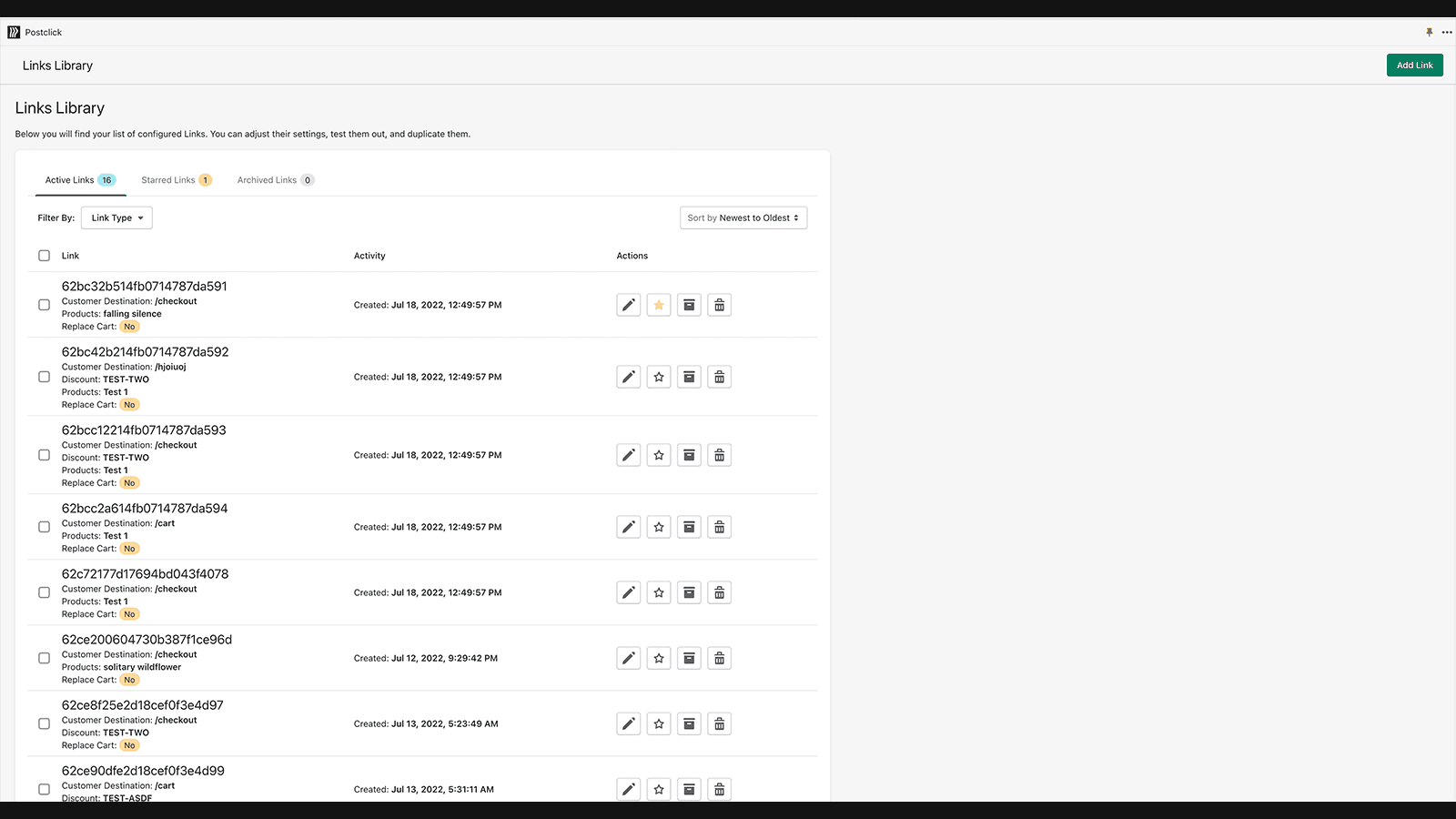
Task: Open link title 62bcc12214fb0714787da593
Action: click(144, 430)
